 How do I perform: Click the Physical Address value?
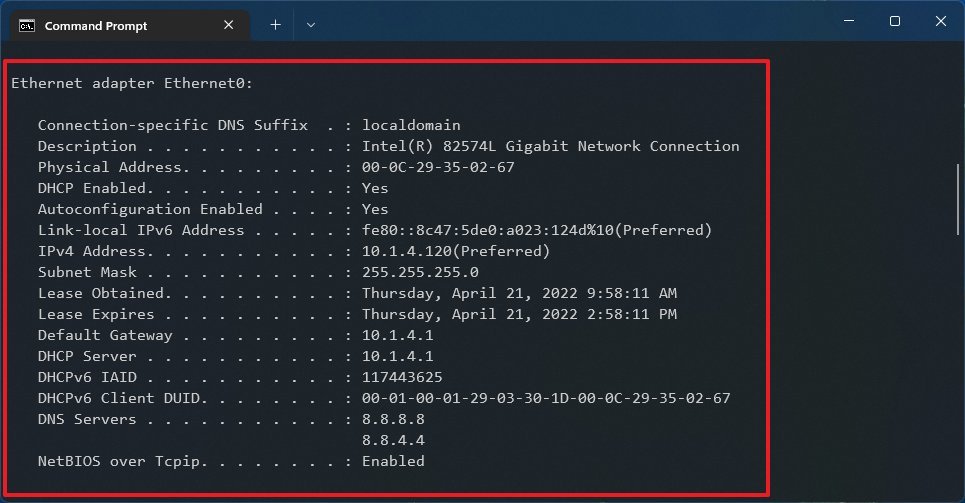438,167
